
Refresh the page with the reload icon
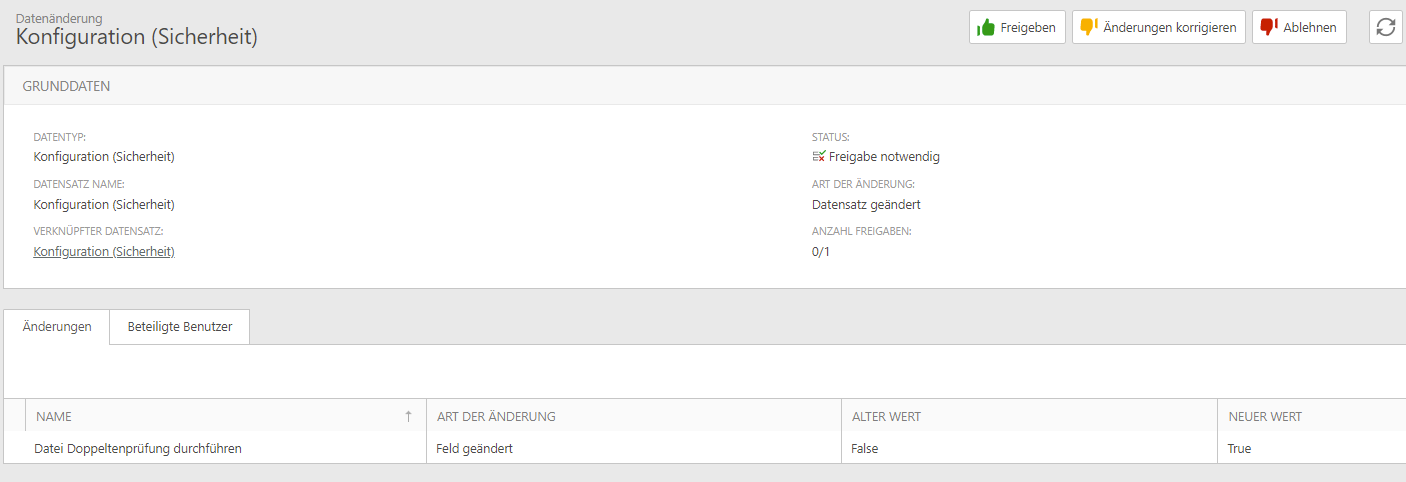1385,27
